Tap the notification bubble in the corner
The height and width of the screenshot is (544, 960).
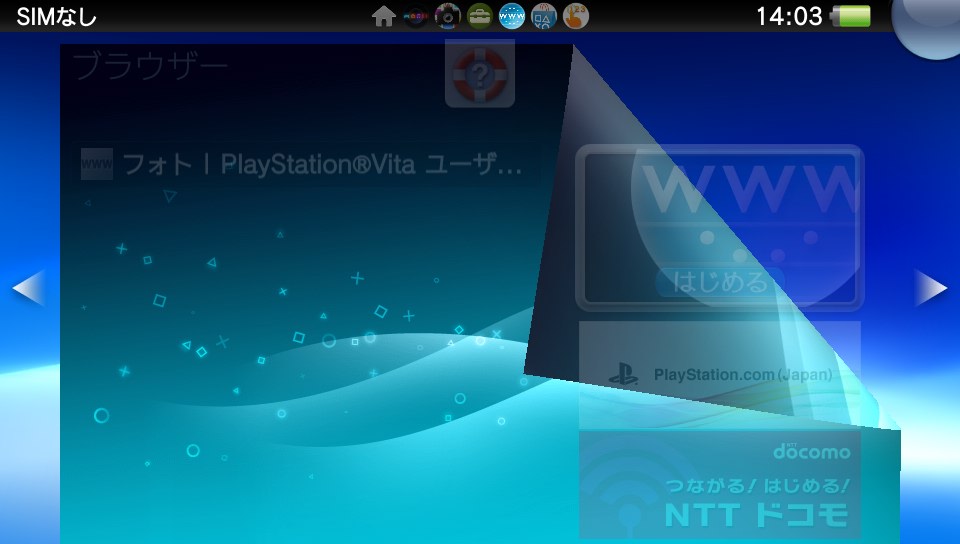click(929, 24)
